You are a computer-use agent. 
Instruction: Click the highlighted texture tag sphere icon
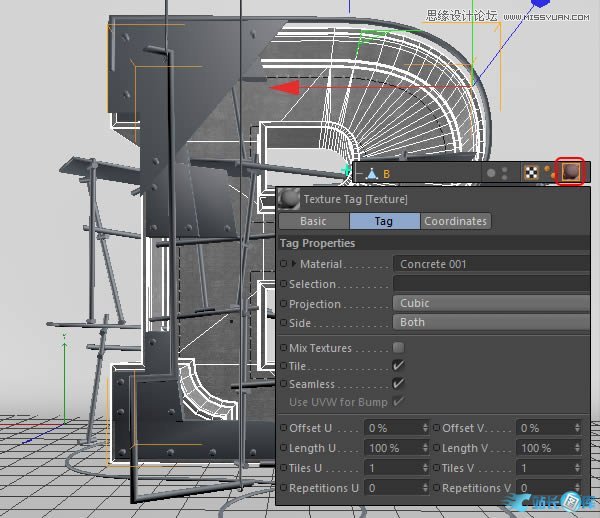570,172
